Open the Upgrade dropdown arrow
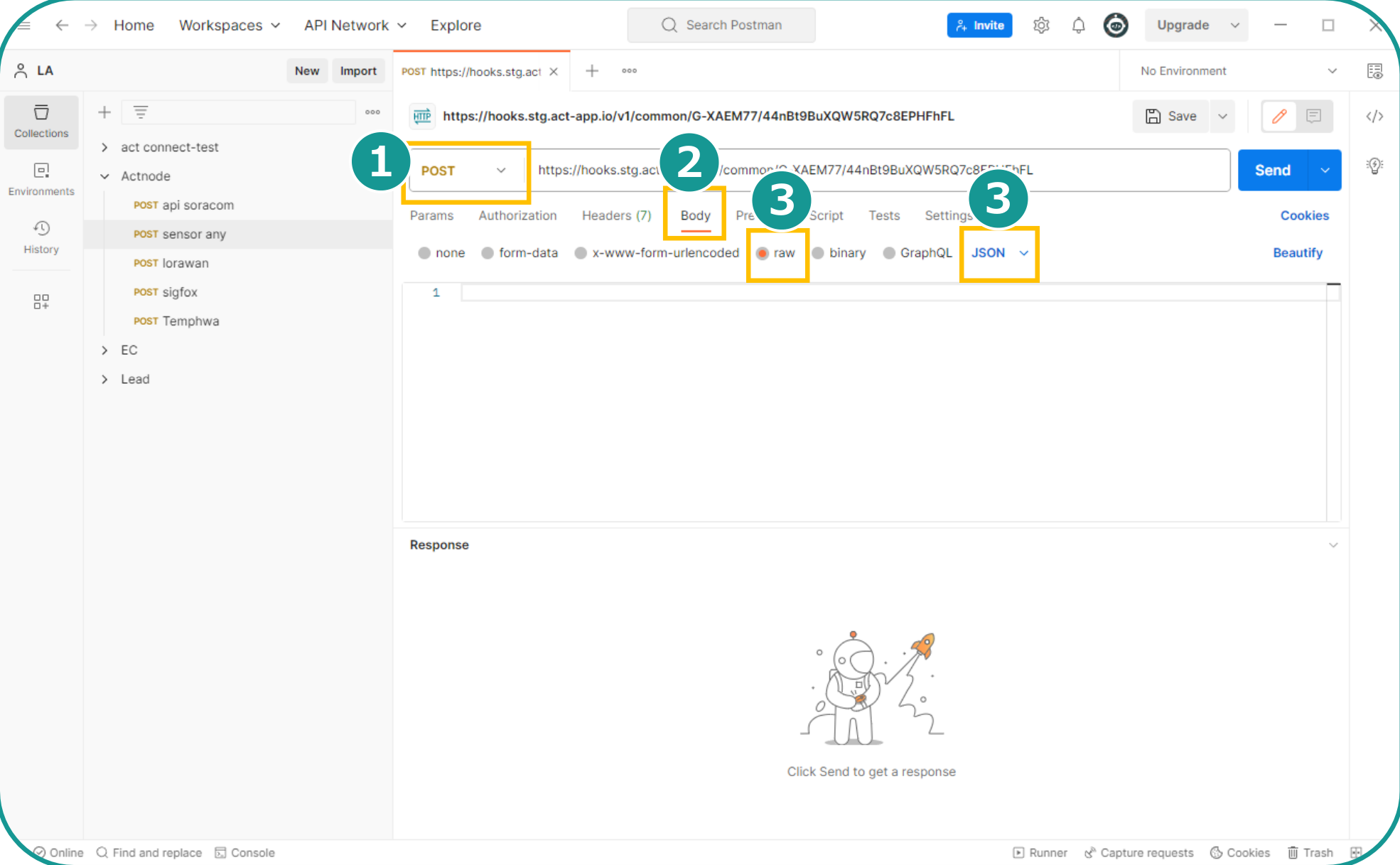 (x=1235, y=25)
